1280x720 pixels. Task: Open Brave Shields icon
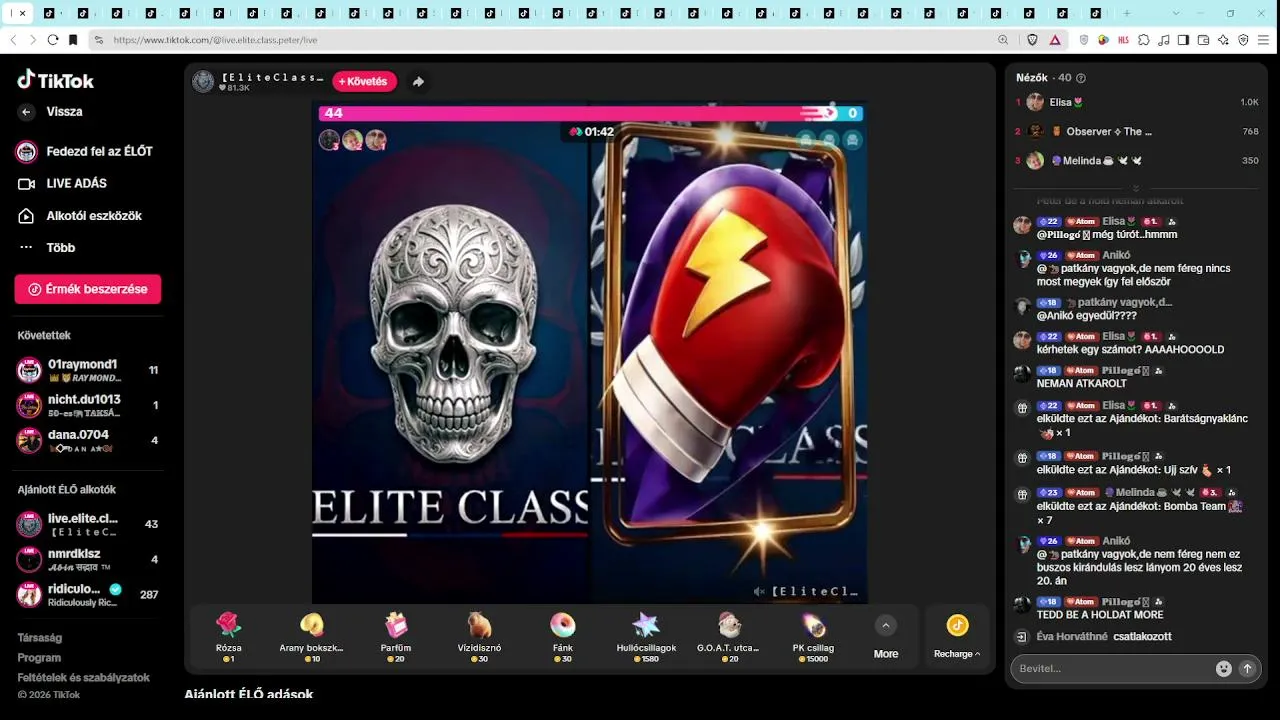pos(1033,40)
